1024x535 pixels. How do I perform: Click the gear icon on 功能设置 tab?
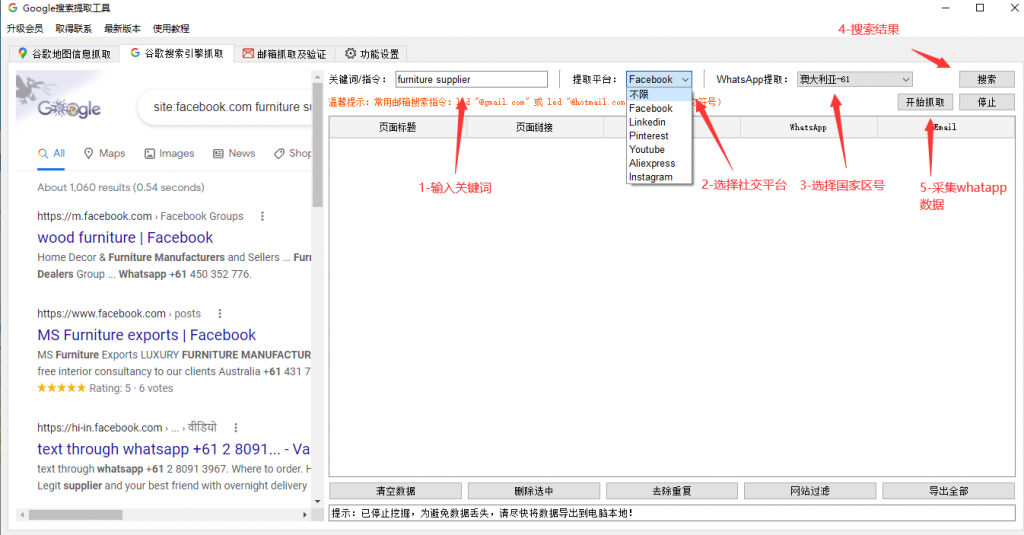351,53
